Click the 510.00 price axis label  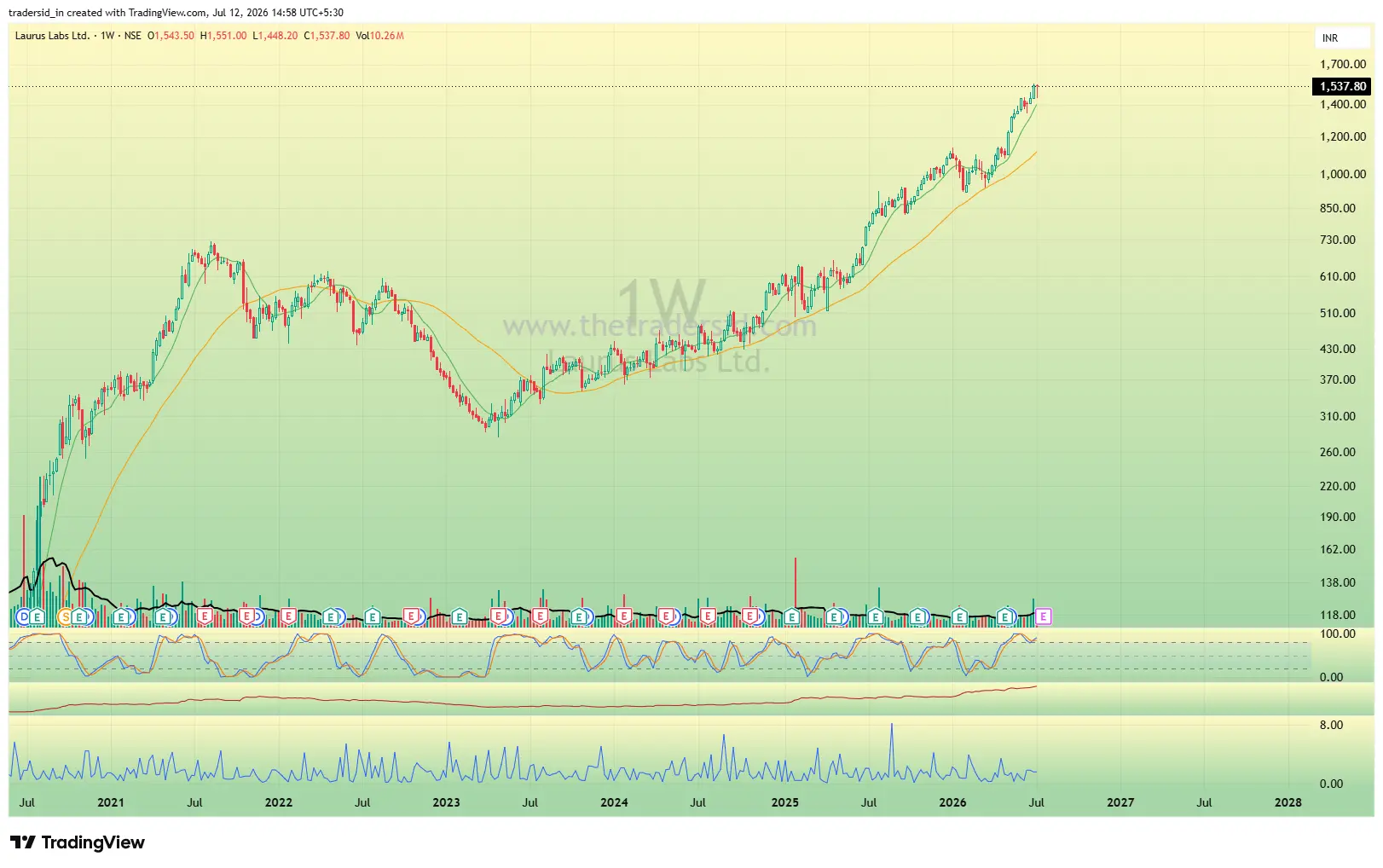[x=1338, y=313]
